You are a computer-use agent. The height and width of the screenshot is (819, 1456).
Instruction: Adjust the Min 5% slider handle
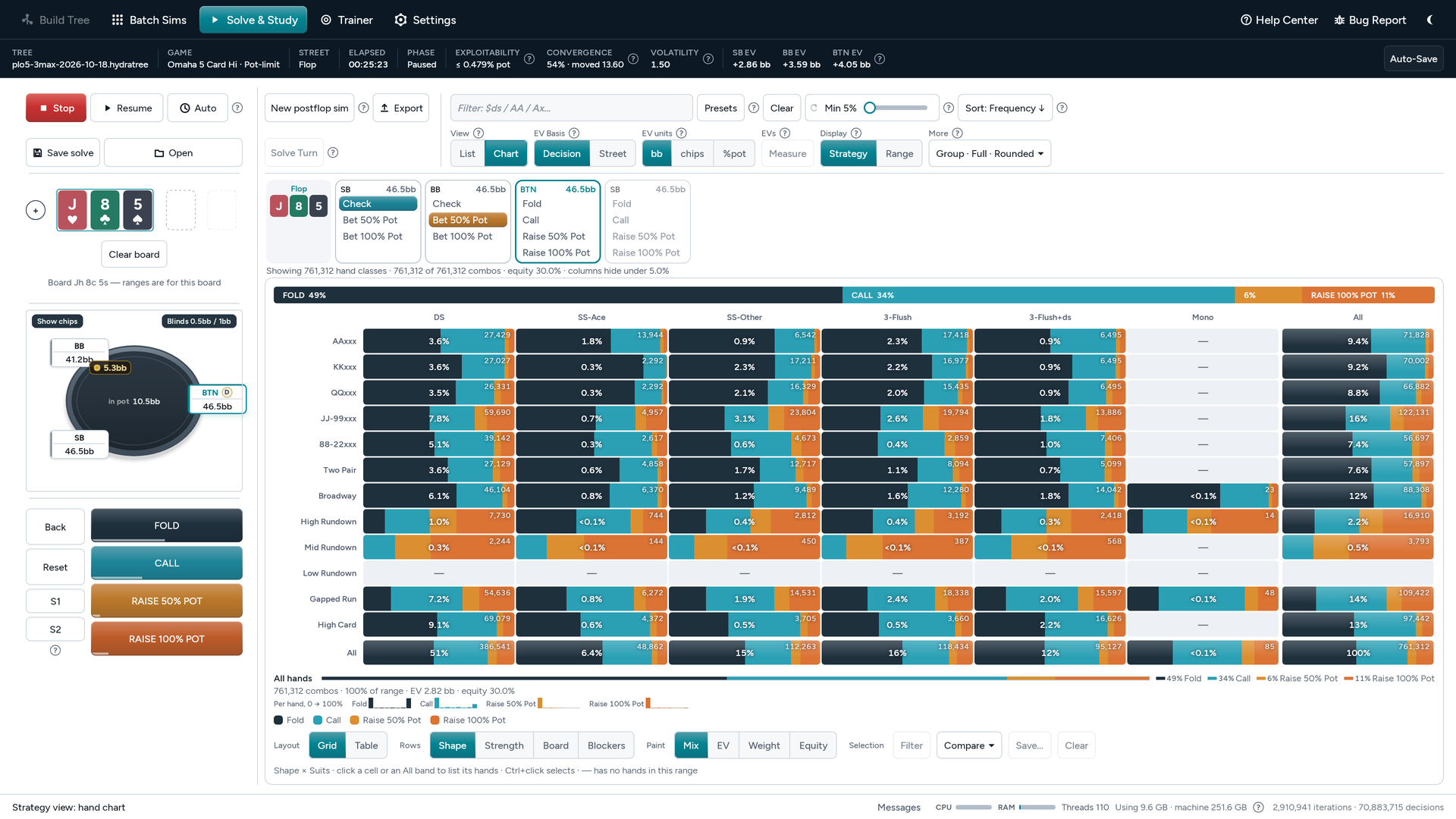(870, 108)
